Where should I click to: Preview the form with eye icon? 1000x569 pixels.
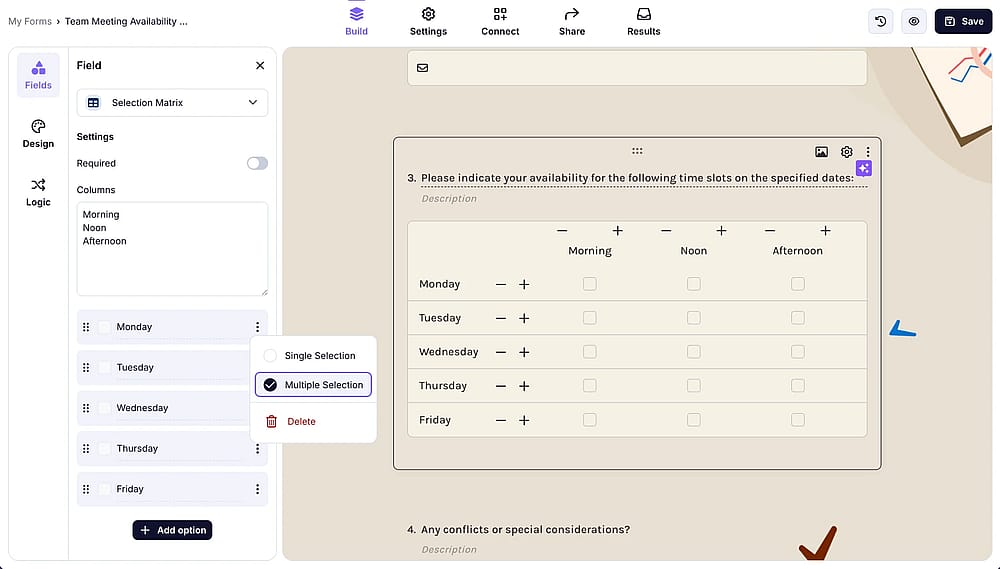pyautogui.click(x=914, y=21)
